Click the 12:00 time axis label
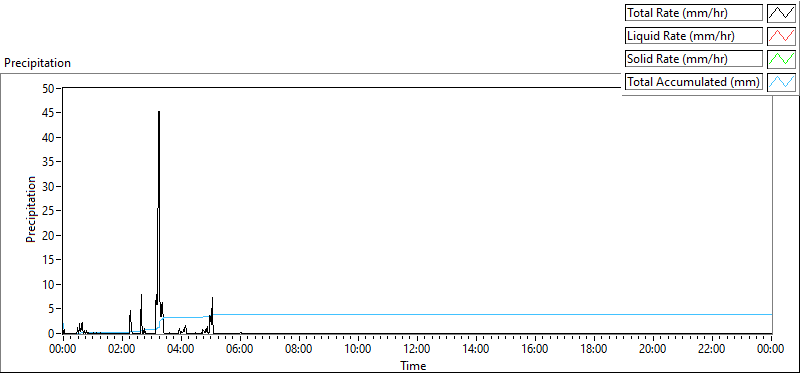This screenshot has width=800, height=373. click(x=417, y=349)
